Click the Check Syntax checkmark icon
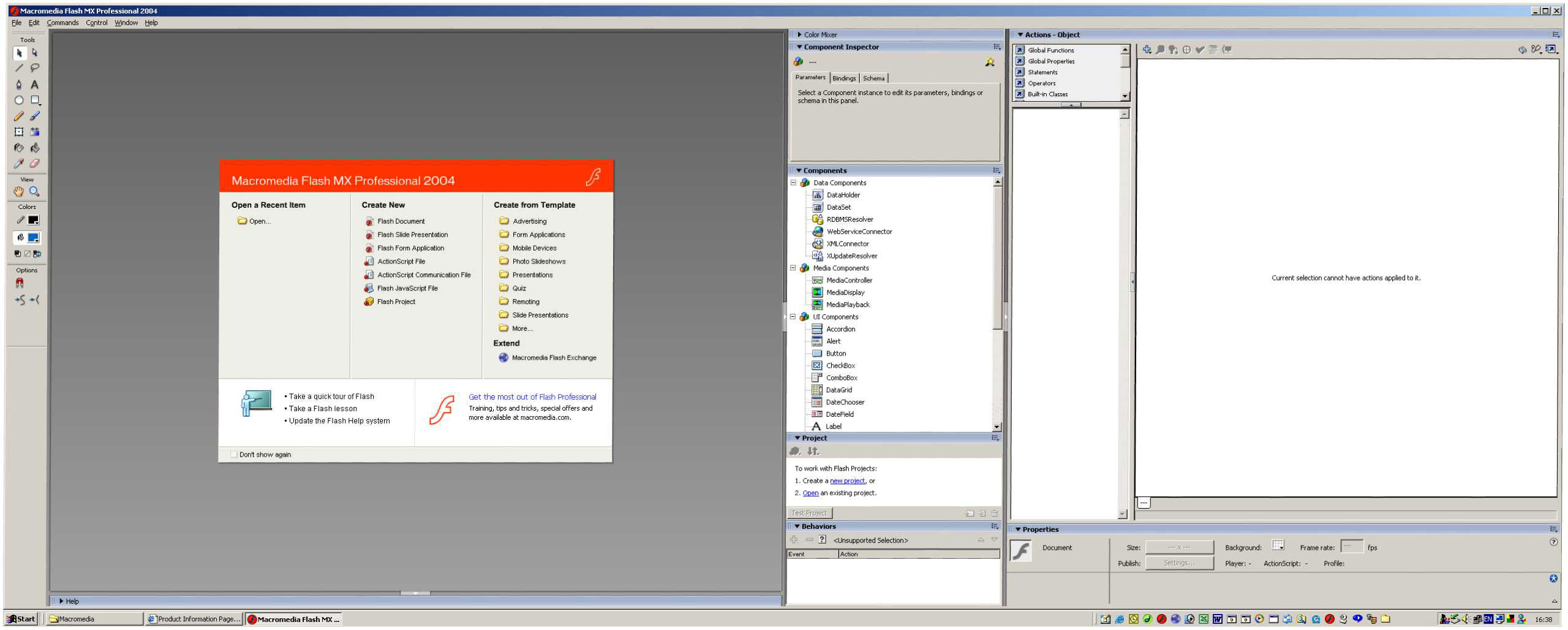1568x630 pixels. point(1200,50)
